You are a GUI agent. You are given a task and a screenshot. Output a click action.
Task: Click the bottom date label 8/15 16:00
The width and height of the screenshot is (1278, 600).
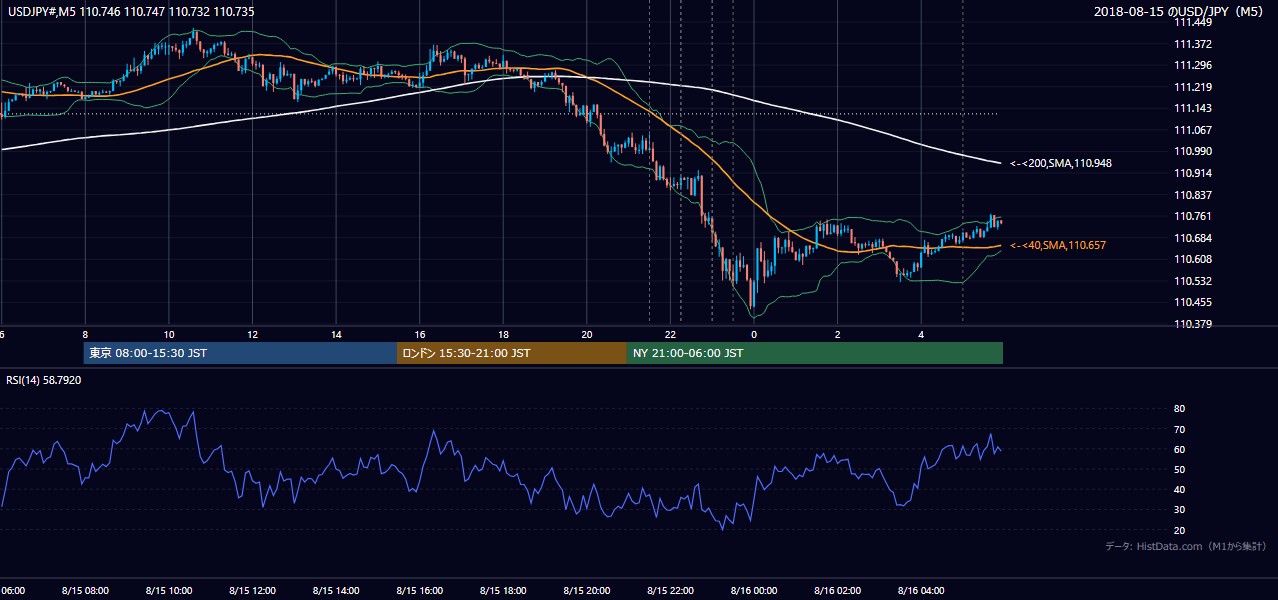click(420, 590)
